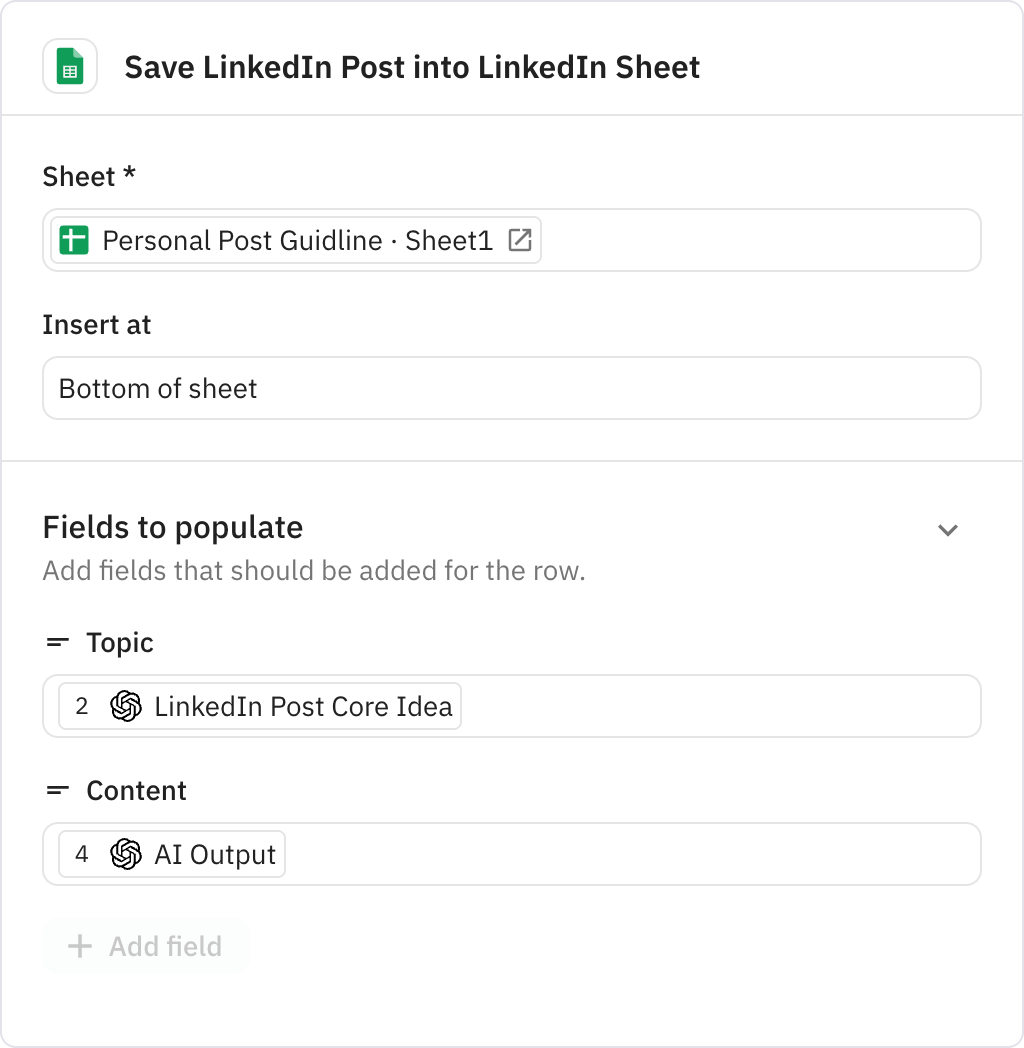The height and width of the screenshot is (1048, 1024).
Task: Click the equals icon beside the Content label
Action: 57,790
